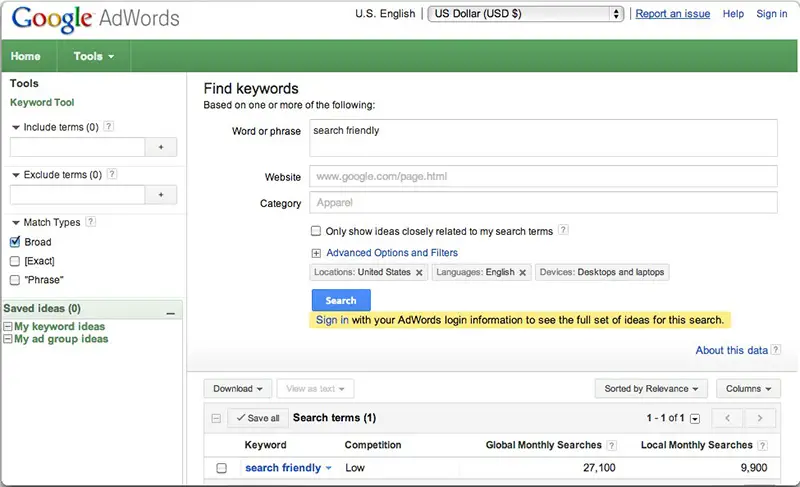Go to the Home tab

click(26, 56)
